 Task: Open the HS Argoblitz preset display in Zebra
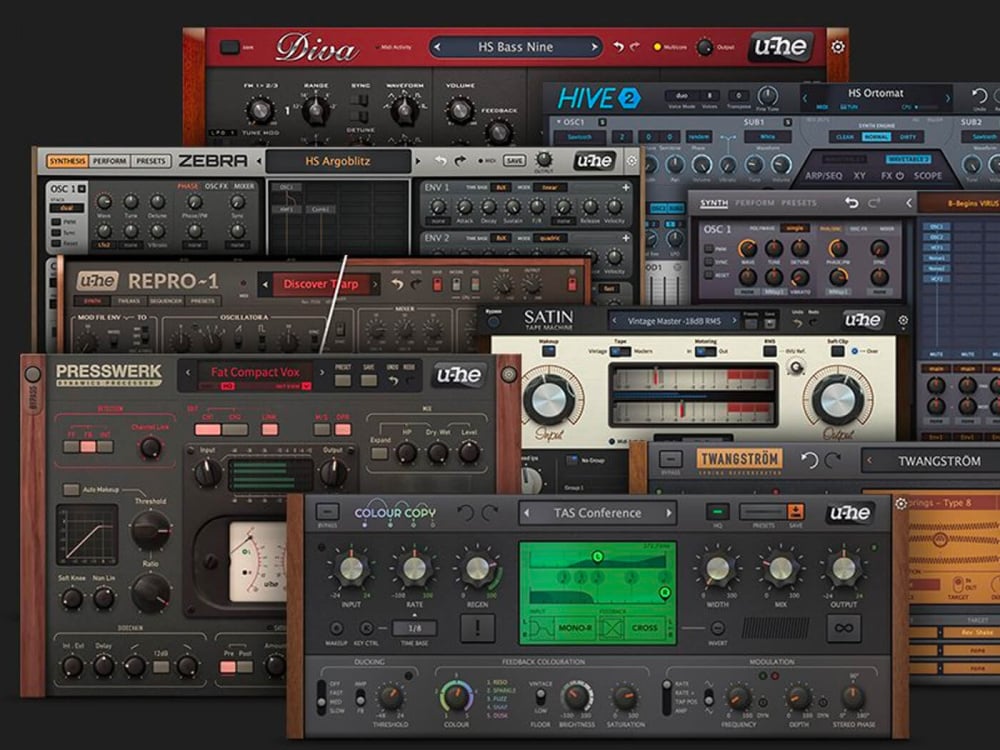coord(338,161)
